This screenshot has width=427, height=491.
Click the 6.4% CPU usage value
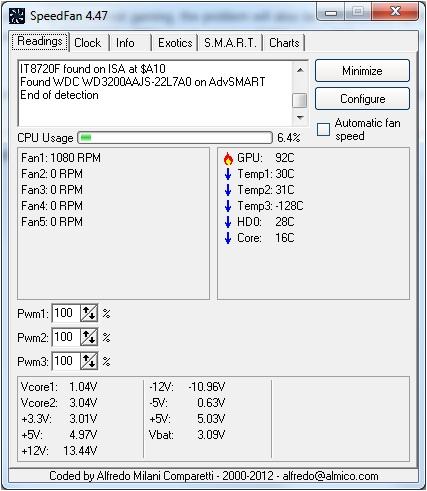coord(289,138)
